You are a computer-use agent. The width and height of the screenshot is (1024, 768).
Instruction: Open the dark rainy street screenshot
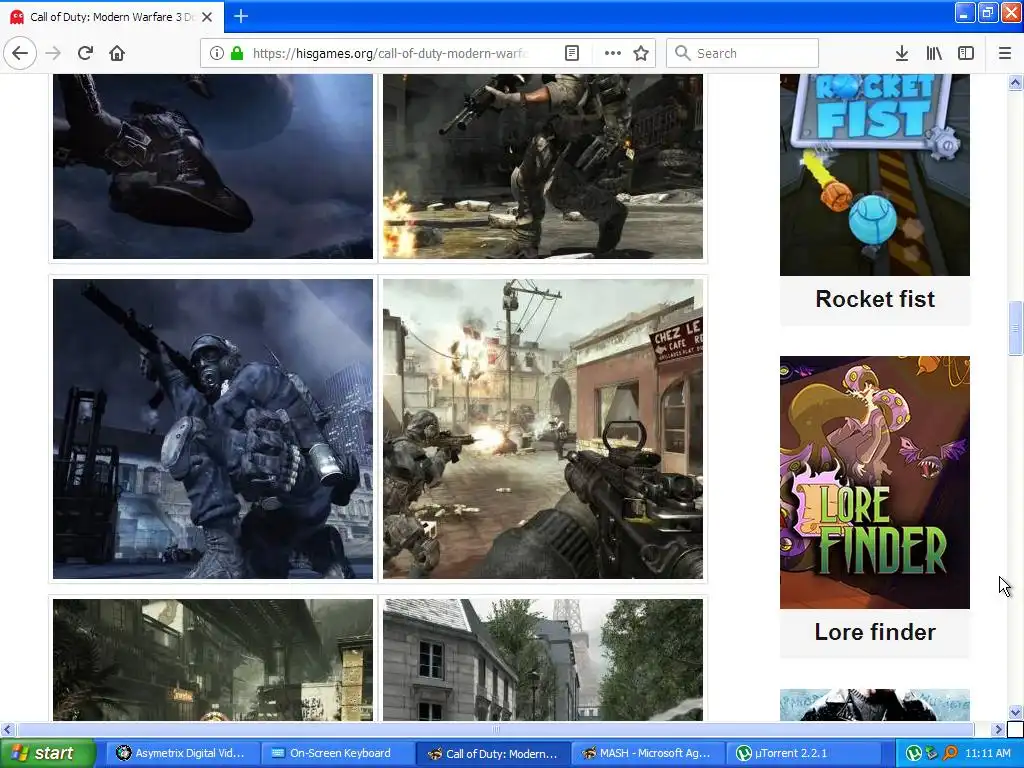pyautogui.click(x=213, y=660)
